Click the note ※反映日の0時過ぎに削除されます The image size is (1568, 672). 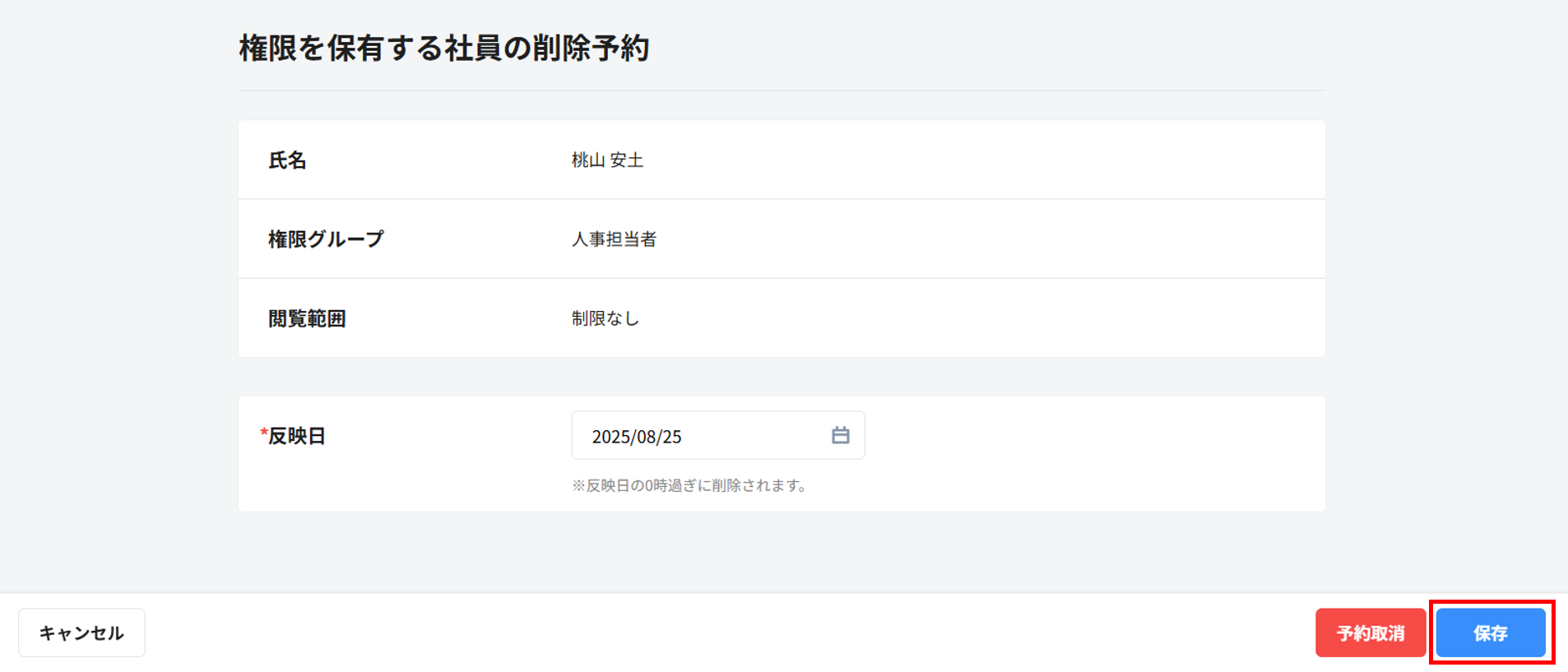[689, 485]
